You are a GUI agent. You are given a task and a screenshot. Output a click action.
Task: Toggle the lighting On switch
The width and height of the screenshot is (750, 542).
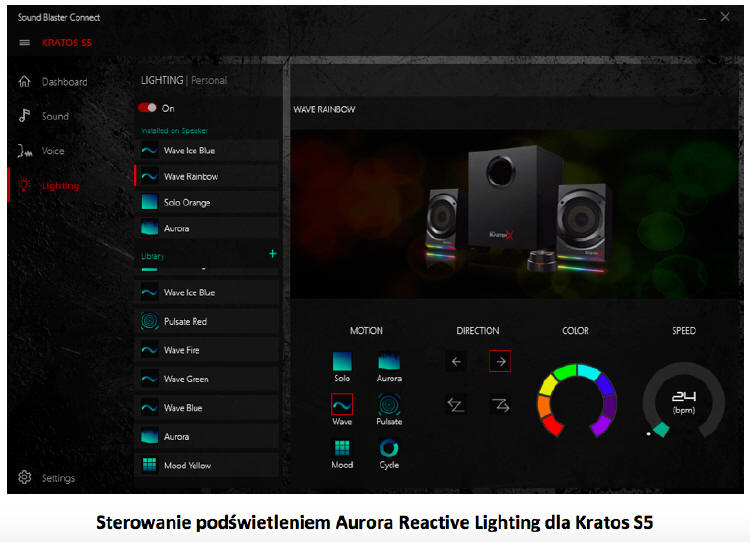click(x=147, y=108)
